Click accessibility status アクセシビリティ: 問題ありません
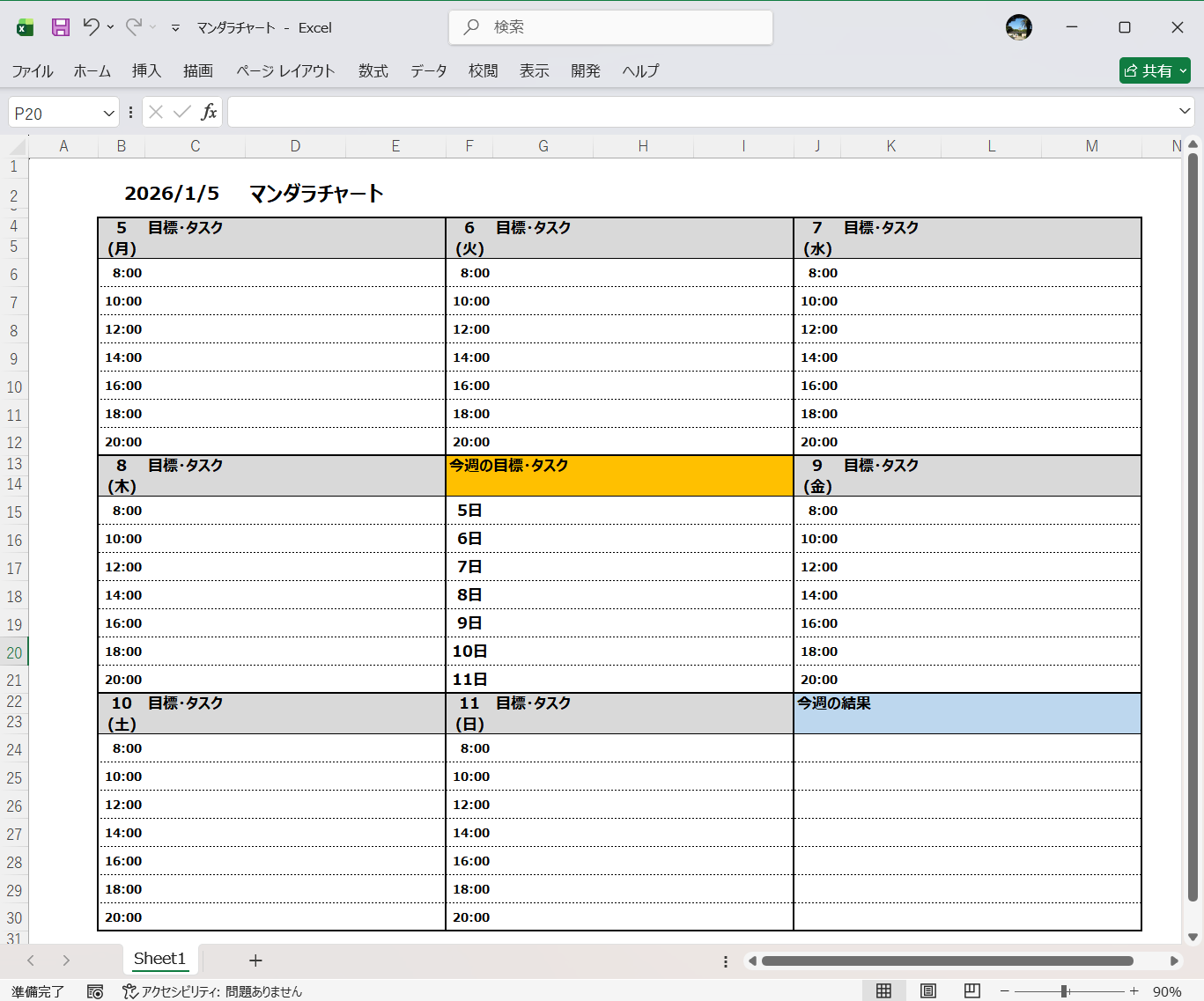The image size is (1204, 1001). [212, 991]
